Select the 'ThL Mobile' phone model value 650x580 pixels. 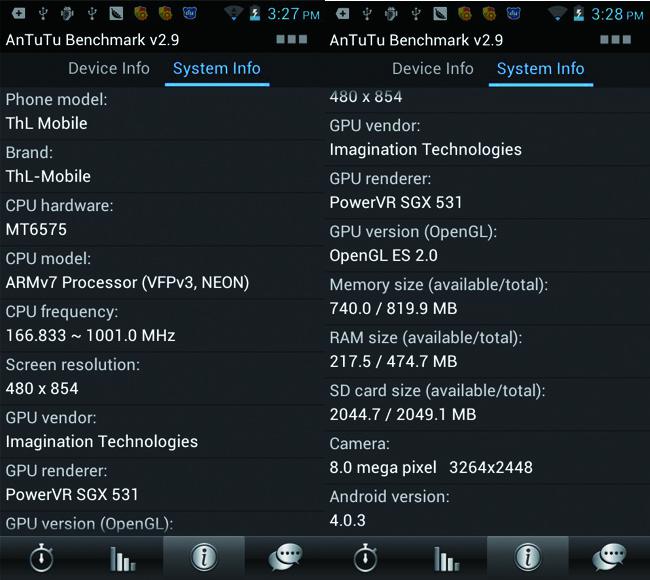pos(46,123)
